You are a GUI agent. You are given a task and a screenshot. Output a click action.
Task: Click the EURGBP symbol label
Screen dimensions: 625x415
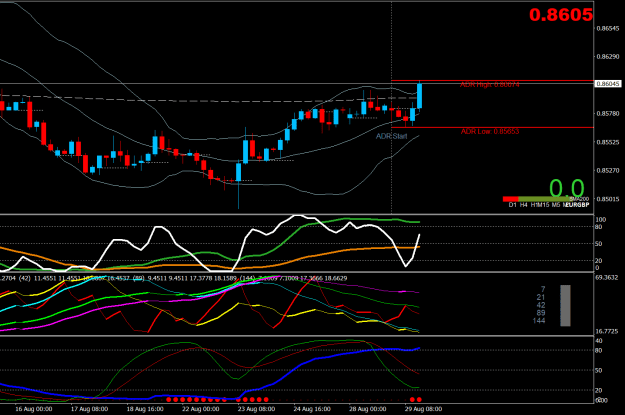[x=578, y=205]
